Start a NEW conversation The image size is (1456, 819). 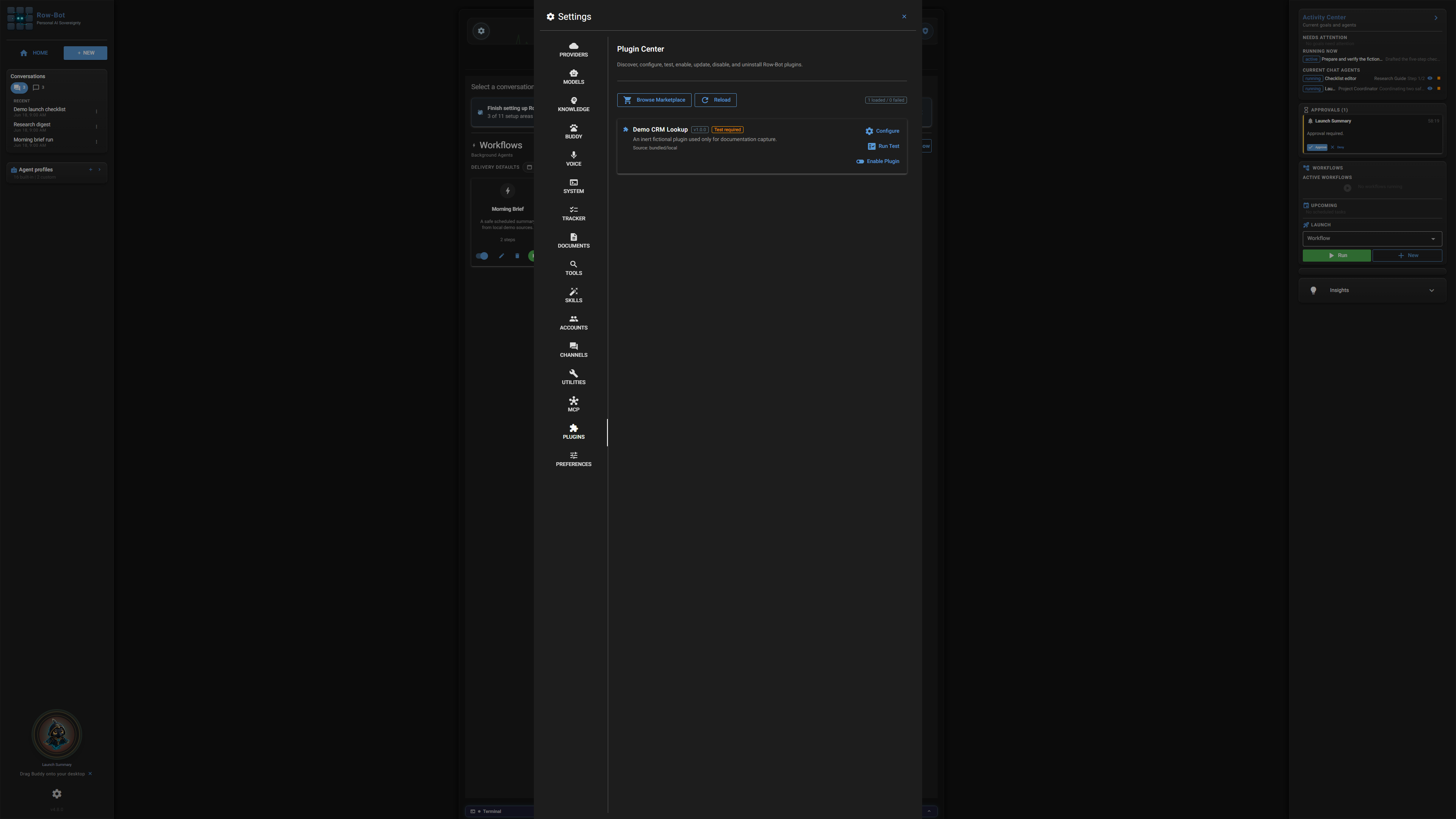coord(85,53)
